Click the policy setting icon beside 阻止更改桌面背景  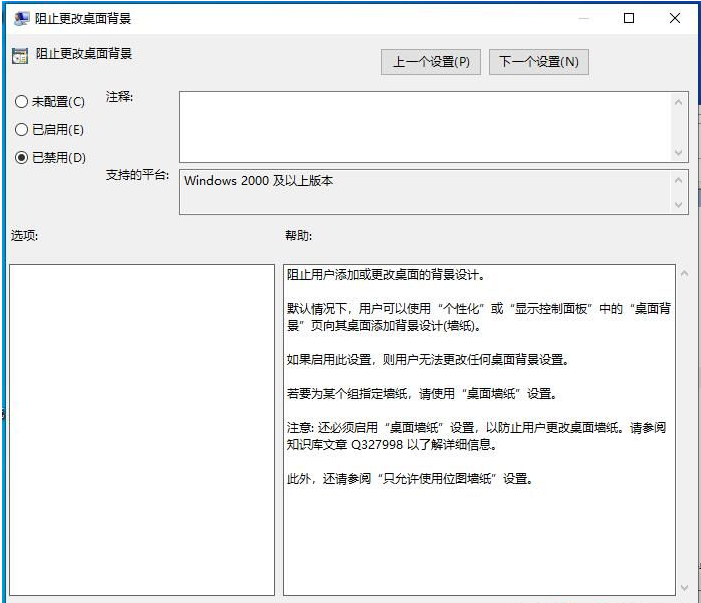point(19,55)
